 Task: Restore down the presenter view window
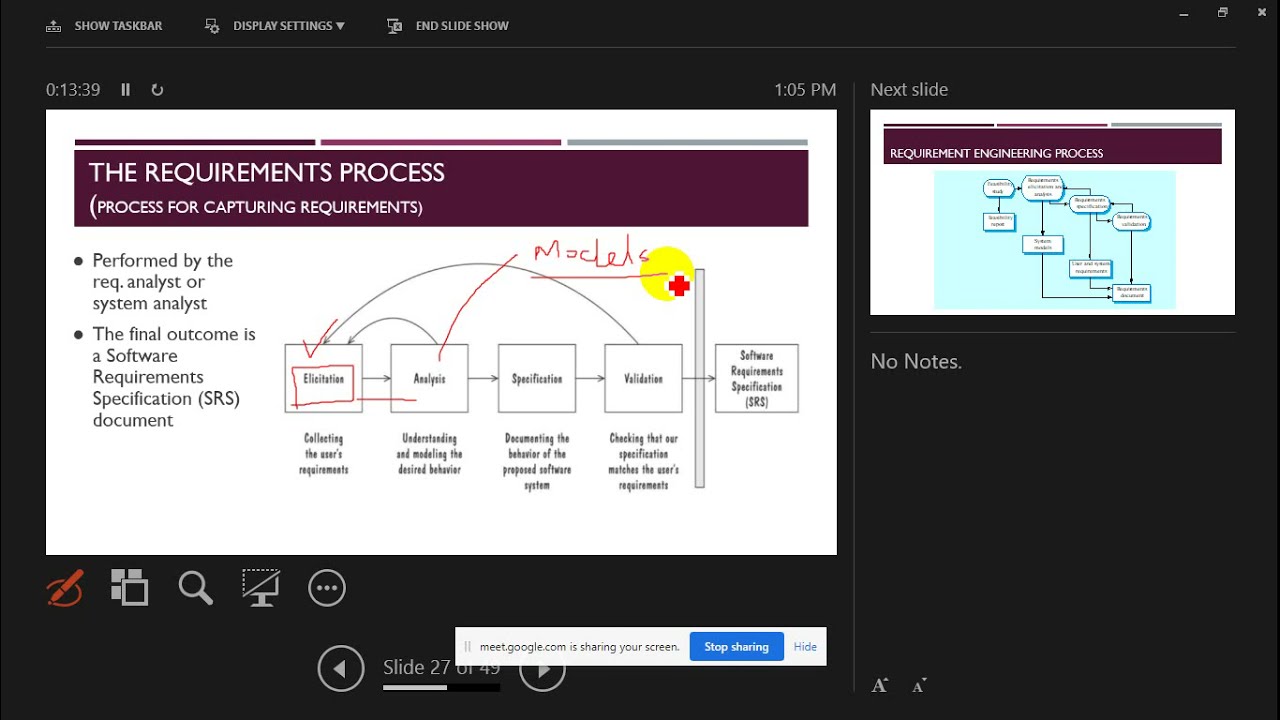1222,13
